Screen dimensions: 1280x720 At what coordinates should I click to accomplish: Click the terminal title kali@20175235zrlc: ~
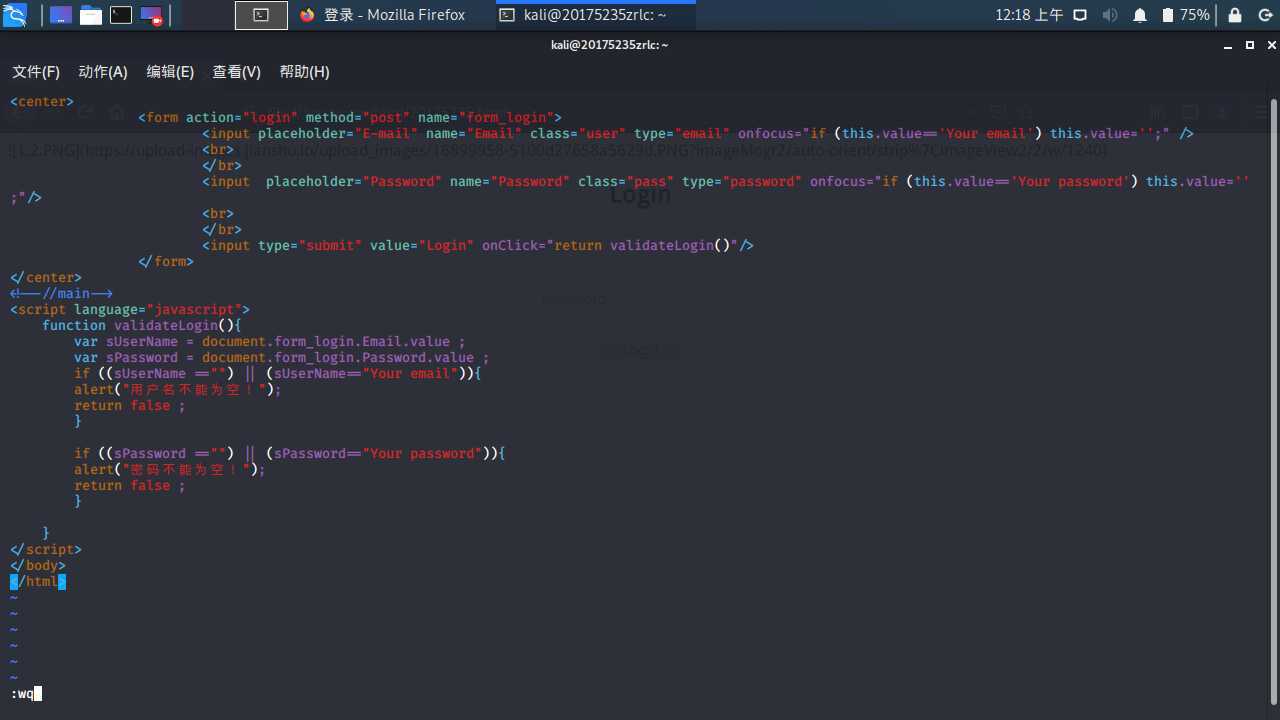tap(609, 45)
